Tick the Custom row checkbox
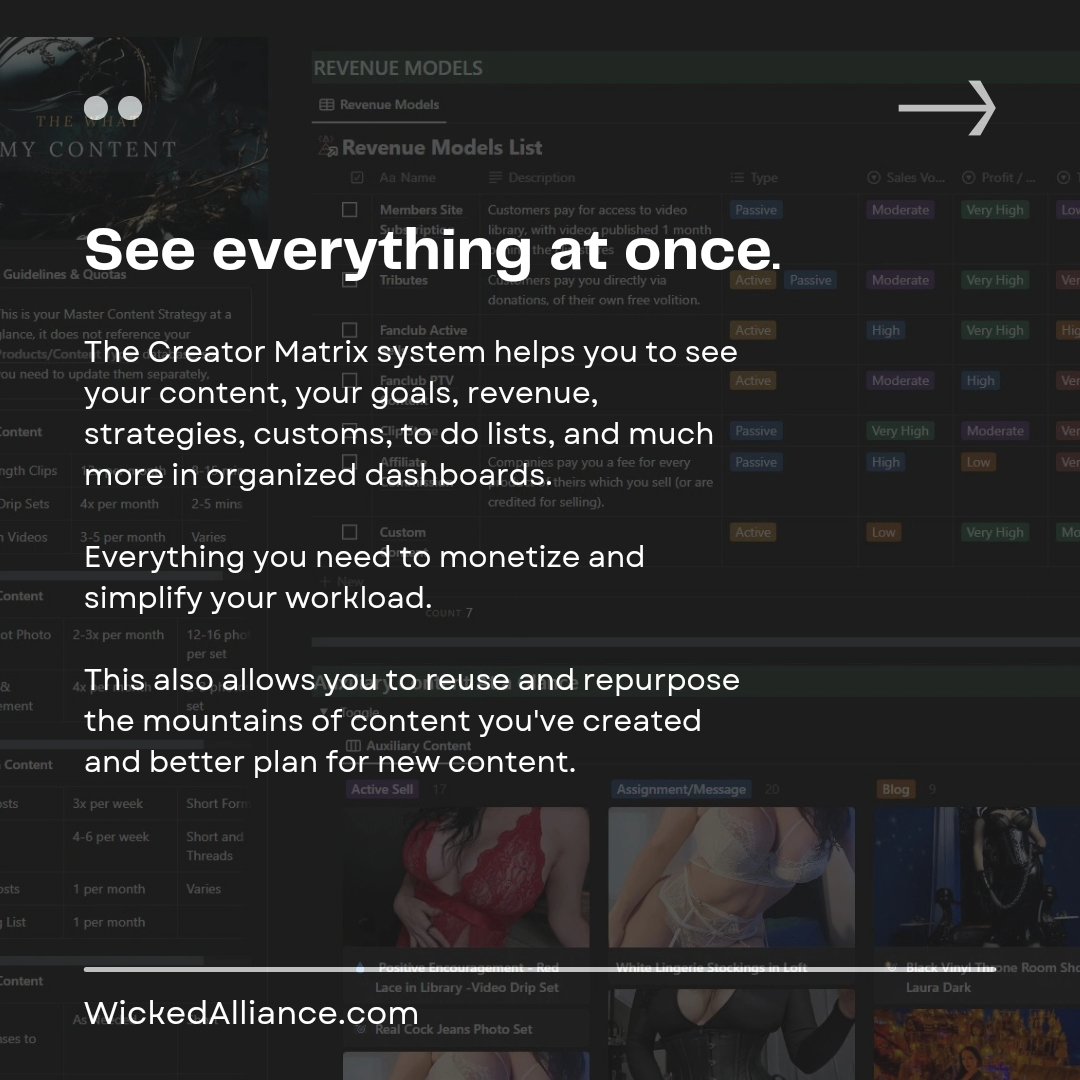 coord(350,532)
